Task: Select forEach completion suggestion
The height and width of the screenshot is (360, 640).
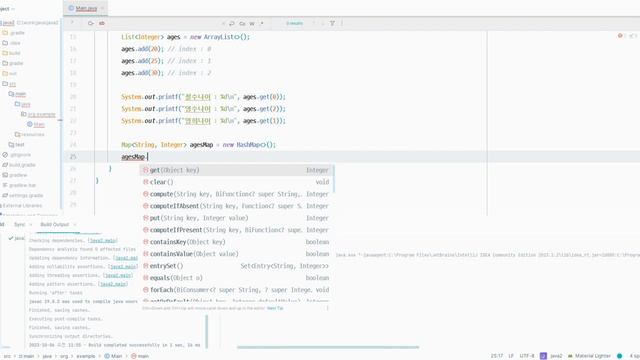Action: (x=236, y=290)
